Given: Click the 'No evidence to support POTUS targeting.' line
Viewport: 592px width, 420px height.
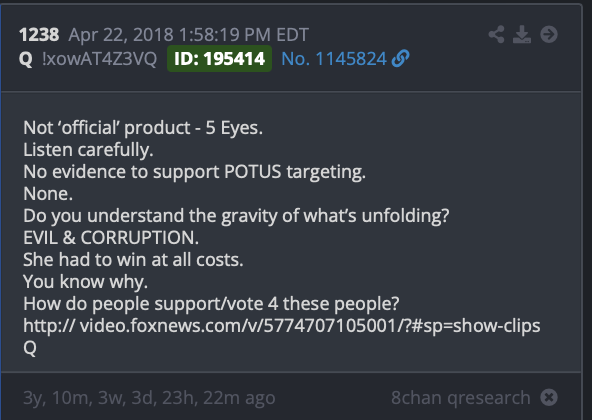Looking at the screenshot, I should [x=194, y=172].
